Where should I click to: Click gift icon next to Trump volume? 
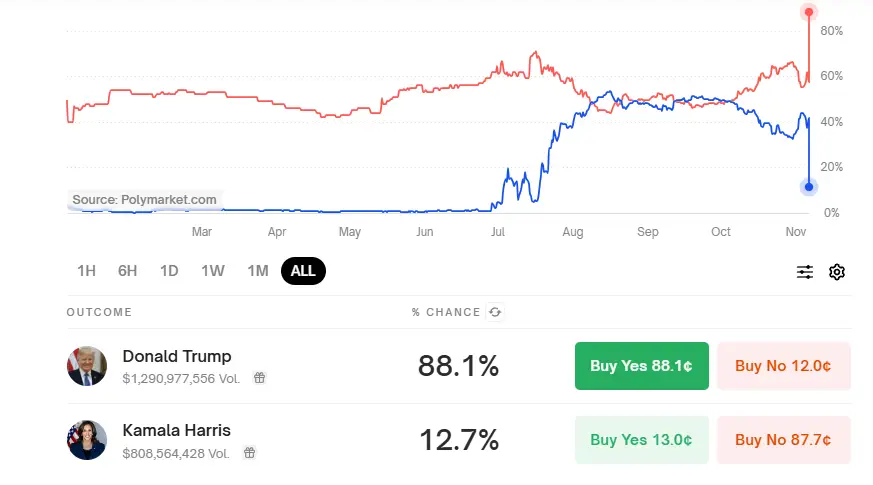[259, 378]
